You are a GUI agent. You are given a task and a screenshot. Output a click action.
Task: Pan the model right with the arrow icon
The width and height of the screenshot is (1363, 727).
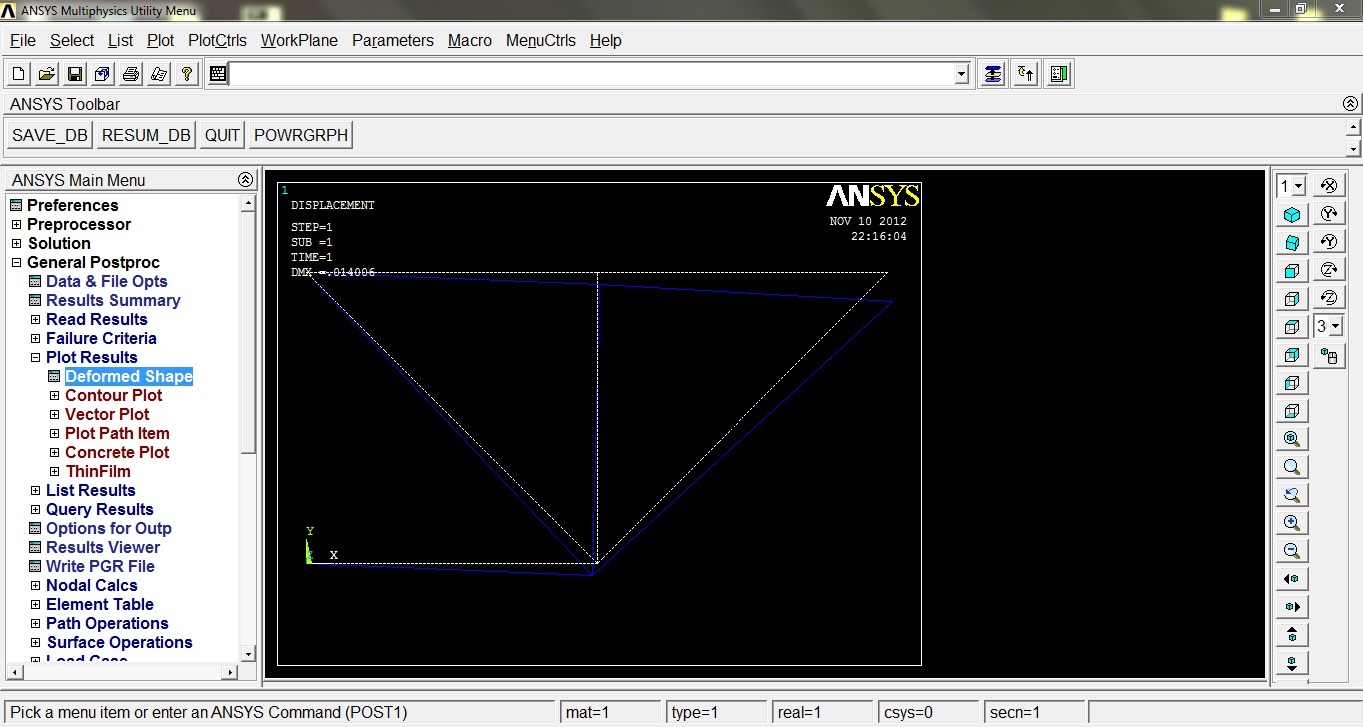(1292, 607)
